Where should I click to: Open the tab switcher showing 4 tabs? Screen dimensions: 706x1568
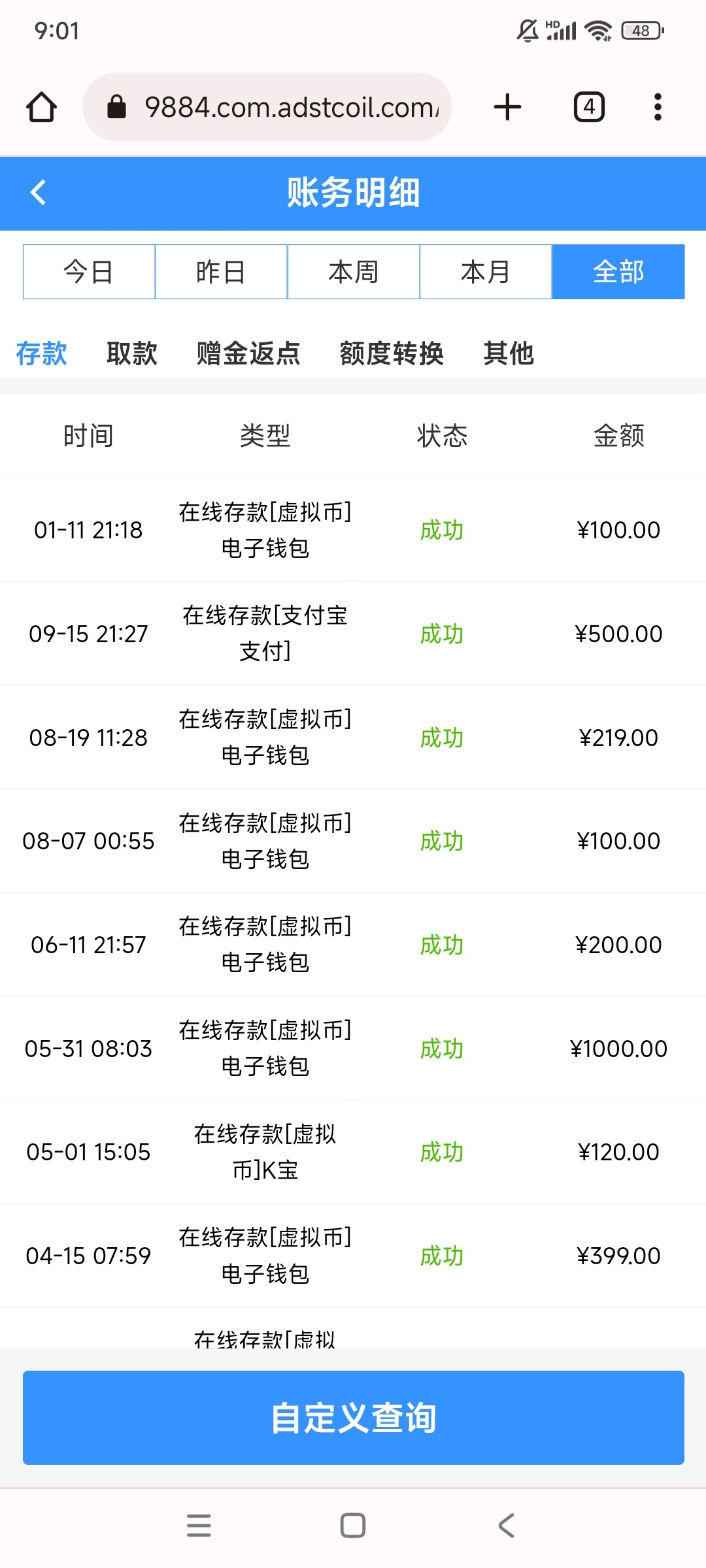pos(589,107)
